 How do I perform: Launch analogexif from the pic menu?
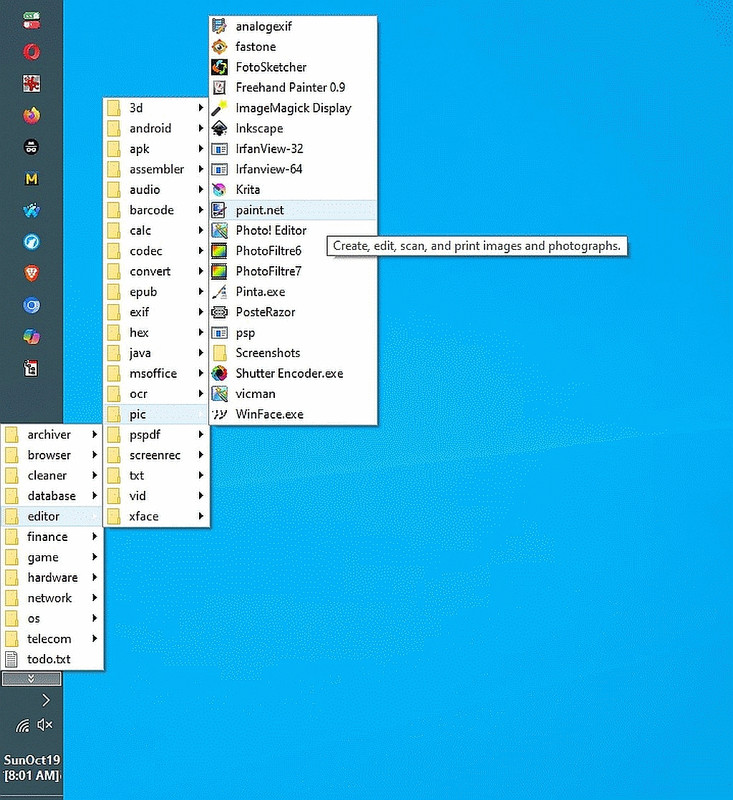point(293,26)
